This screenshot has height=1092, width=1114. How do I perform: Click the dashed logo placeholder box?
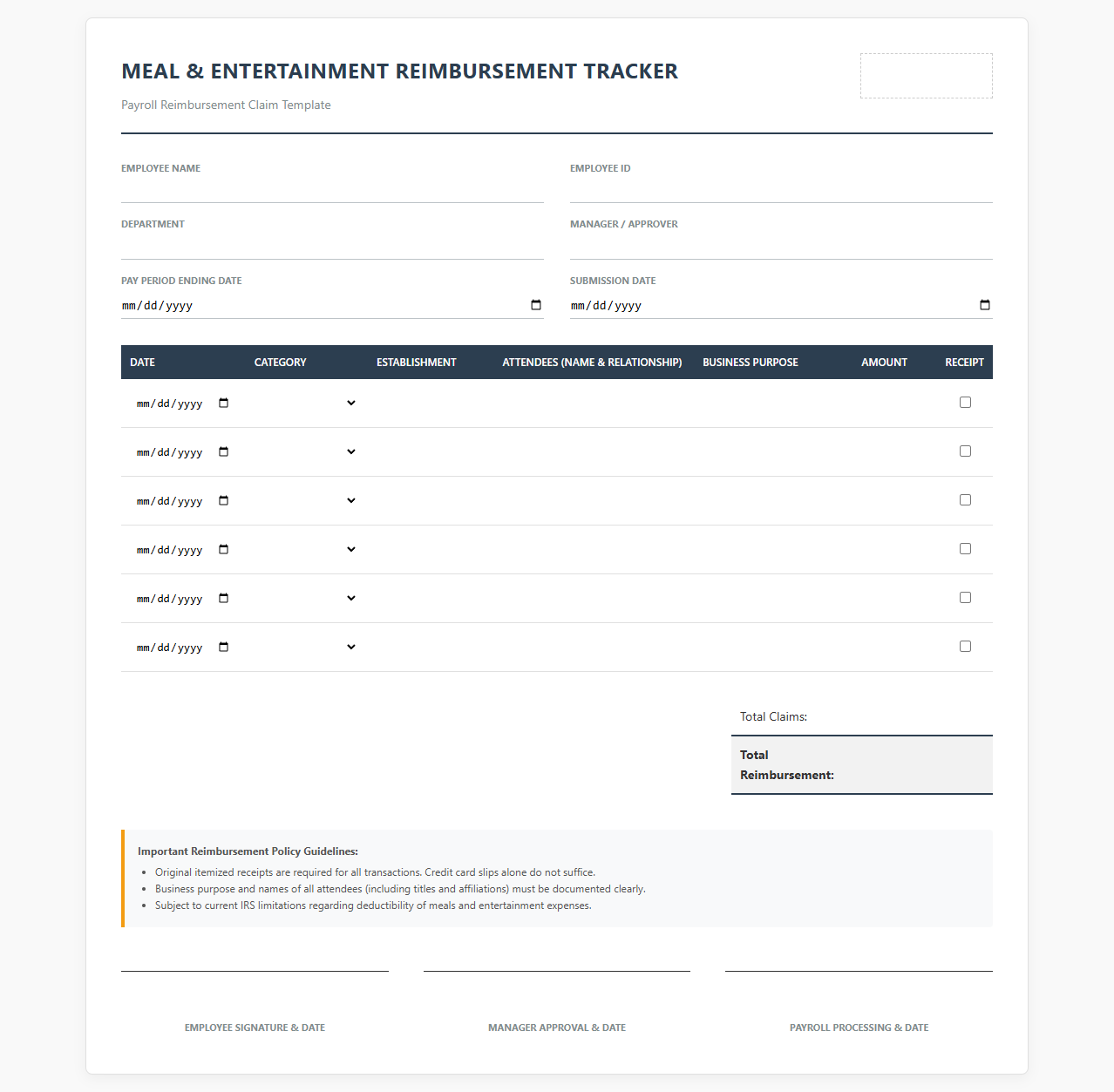(x=927, y=76)
